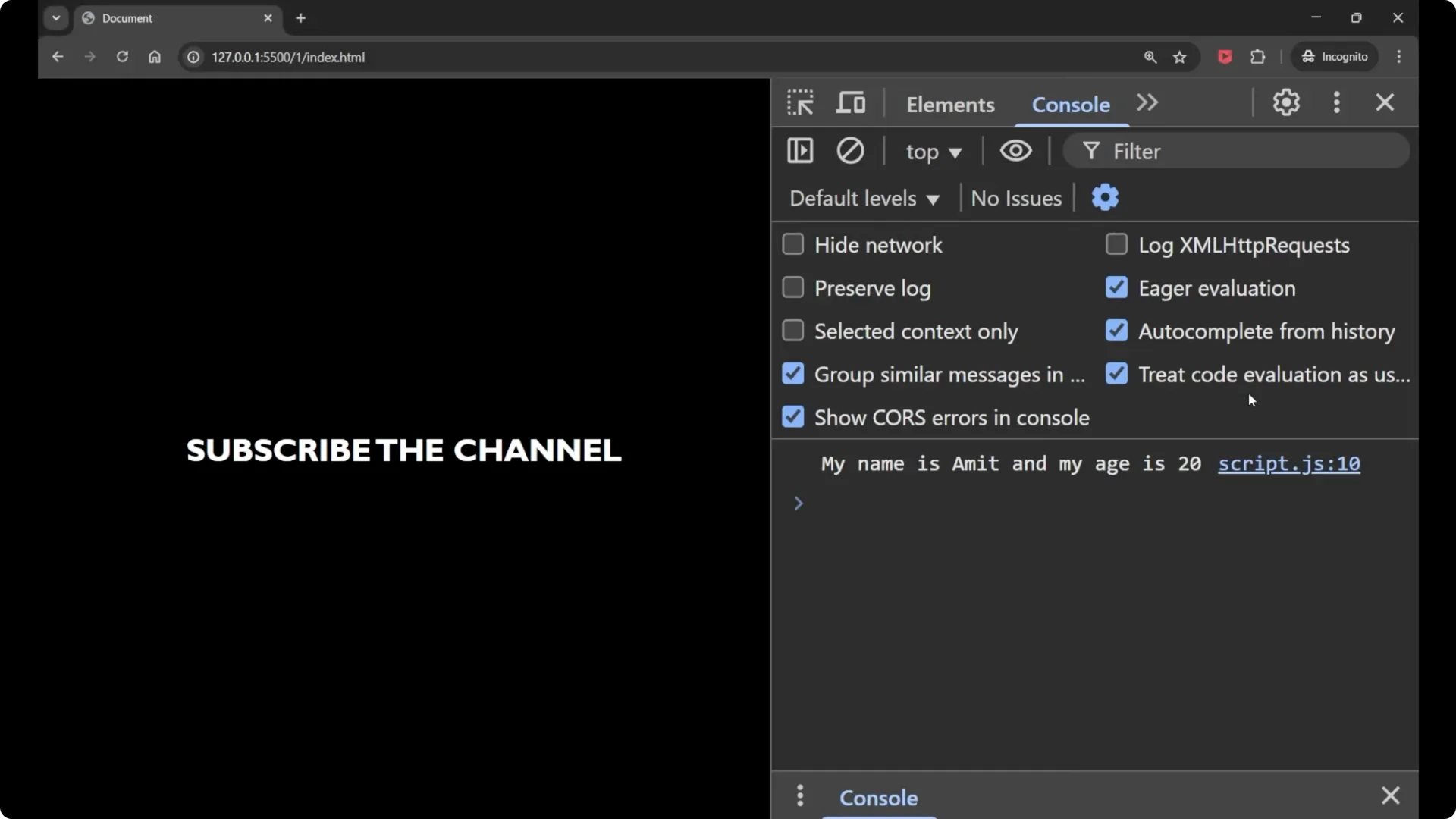Create a live expression eye icon
The image size is (1456, 819).
click(x=1015, y=151)
